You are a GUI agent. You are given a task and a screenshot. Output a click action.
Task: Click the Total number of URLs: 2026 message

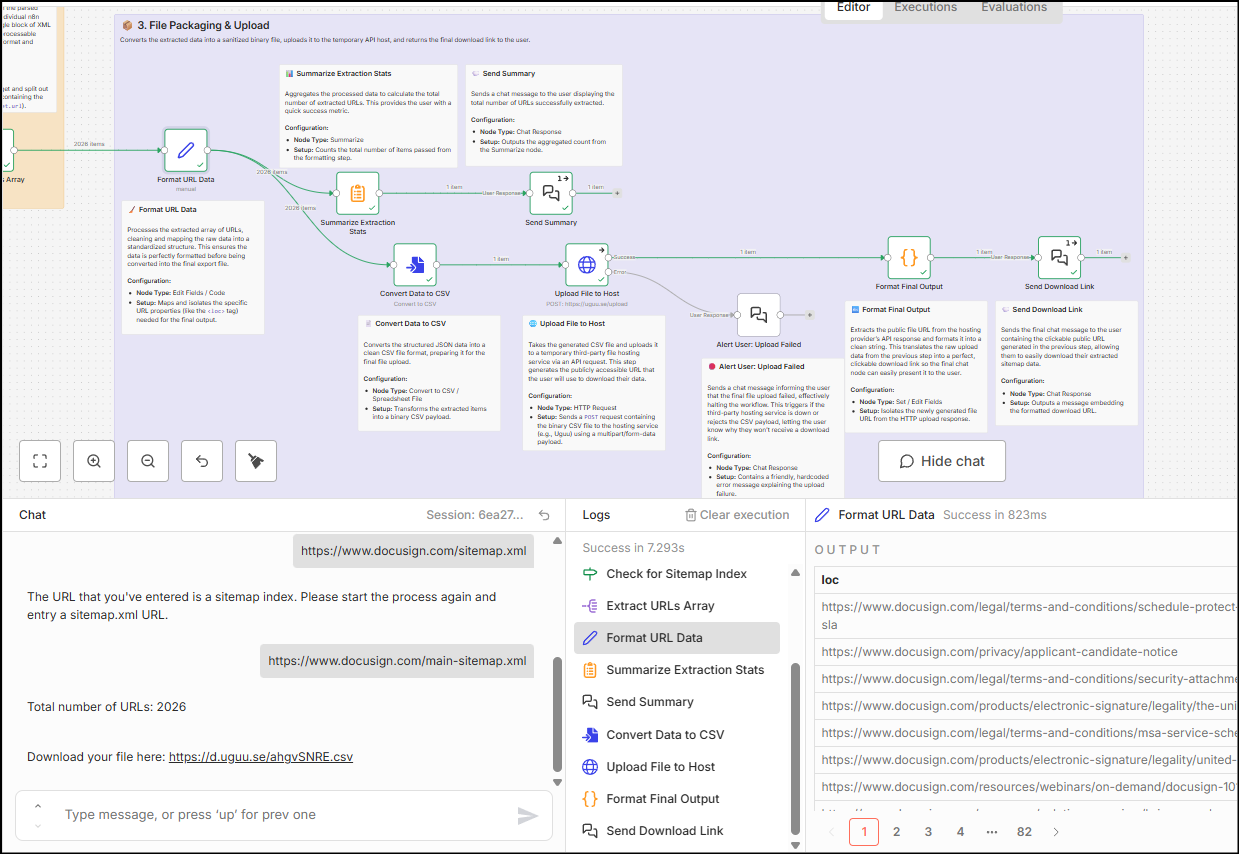[107, 707]
